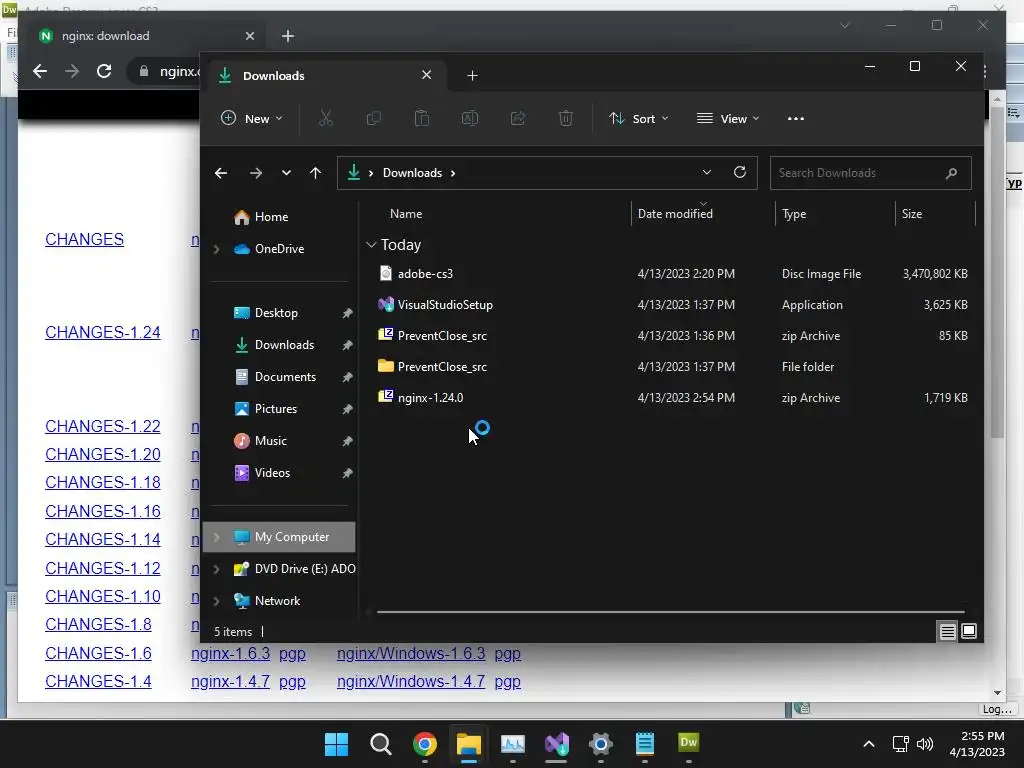Open the CHANGES-1.10 link
The width and height of the screenshot is (1024, 768).
103,596
